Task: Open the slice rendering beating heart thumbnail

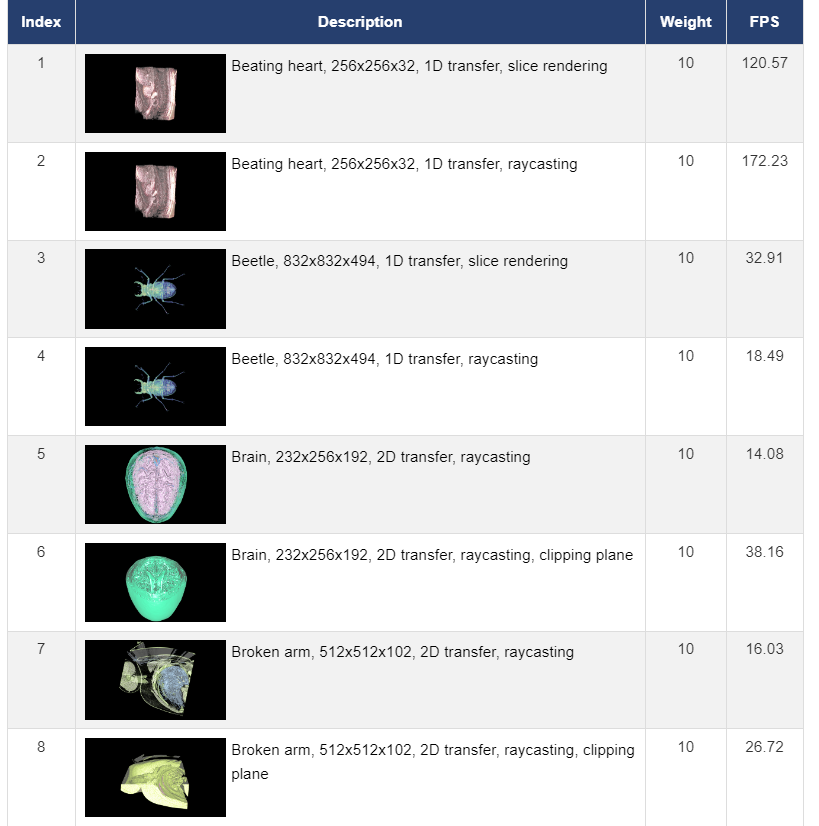Action: tap(155, 93)
